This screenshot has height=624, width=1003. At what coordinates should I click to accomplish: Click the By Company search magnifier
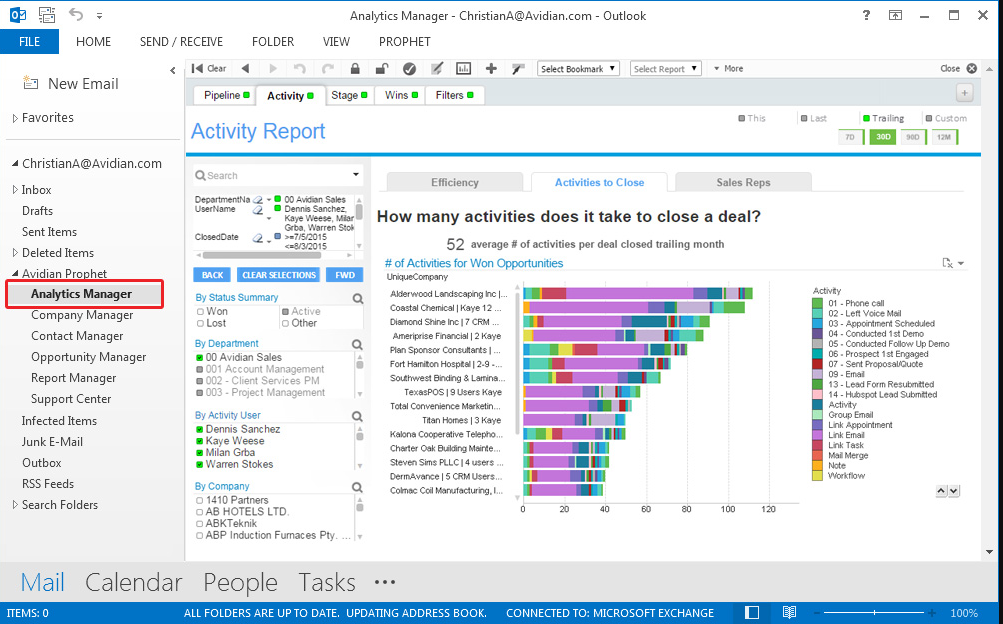358,487
